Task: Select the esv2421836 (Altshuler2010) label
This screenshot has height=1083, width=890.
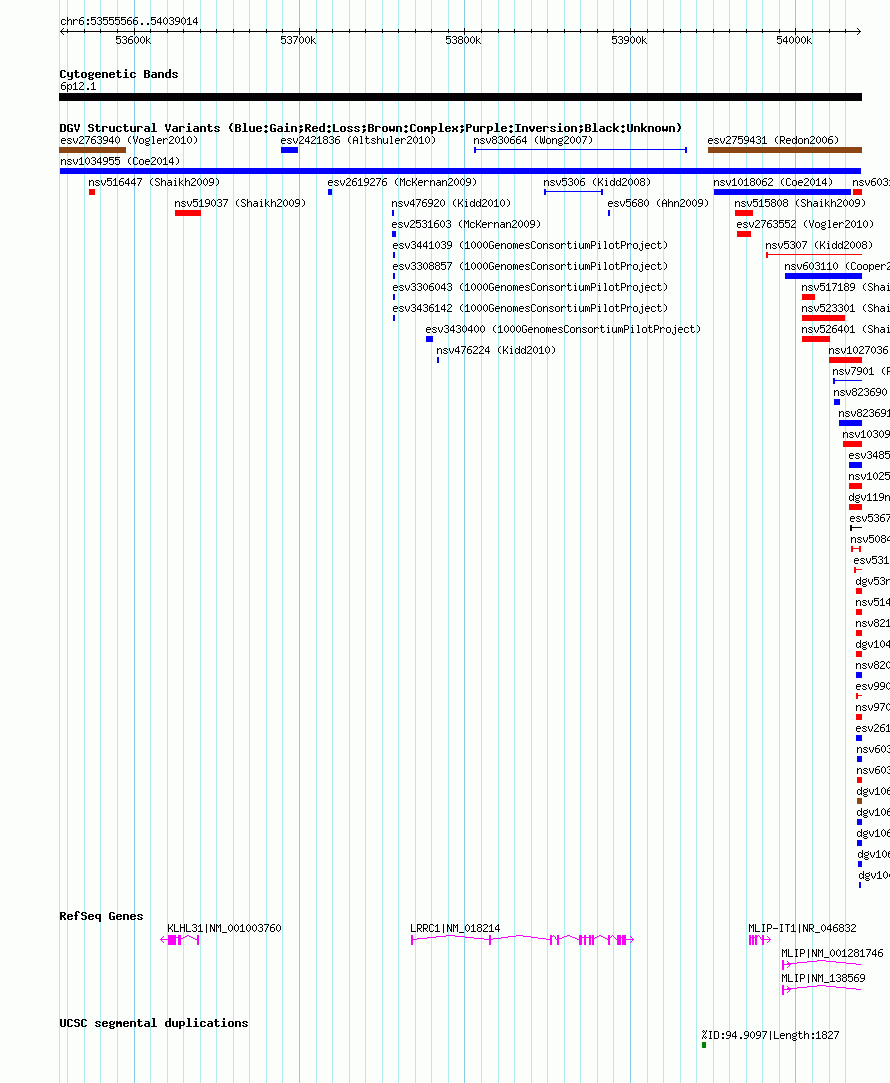Action: (358, 140)
